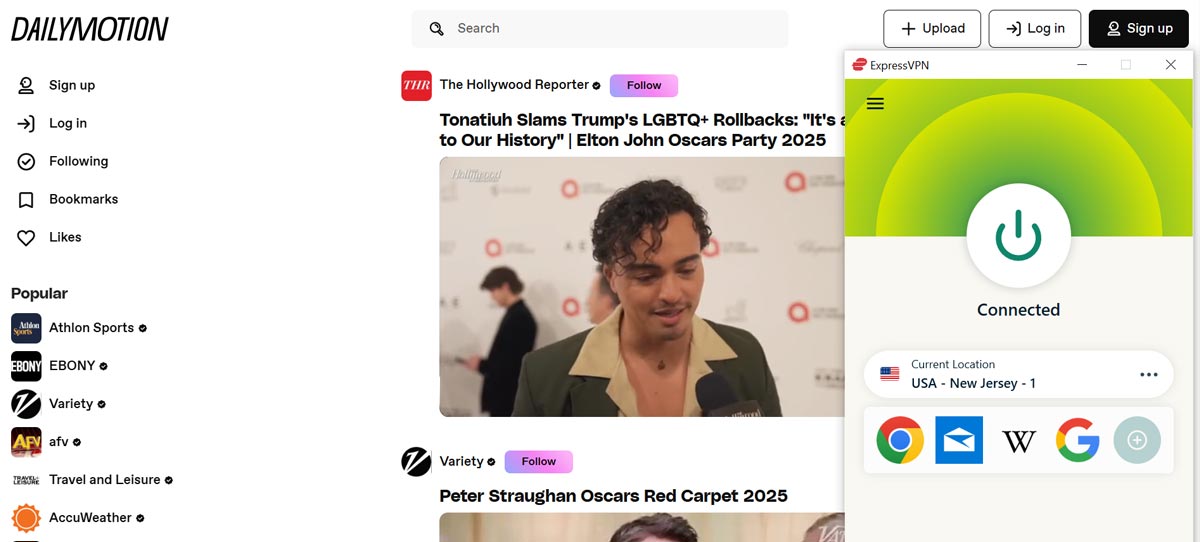Viewport: 1200px width, 542px height.
Task: Open the Mail shortcut in ExpressVPN
Action: pyautogui.click(x=959, y=440)
